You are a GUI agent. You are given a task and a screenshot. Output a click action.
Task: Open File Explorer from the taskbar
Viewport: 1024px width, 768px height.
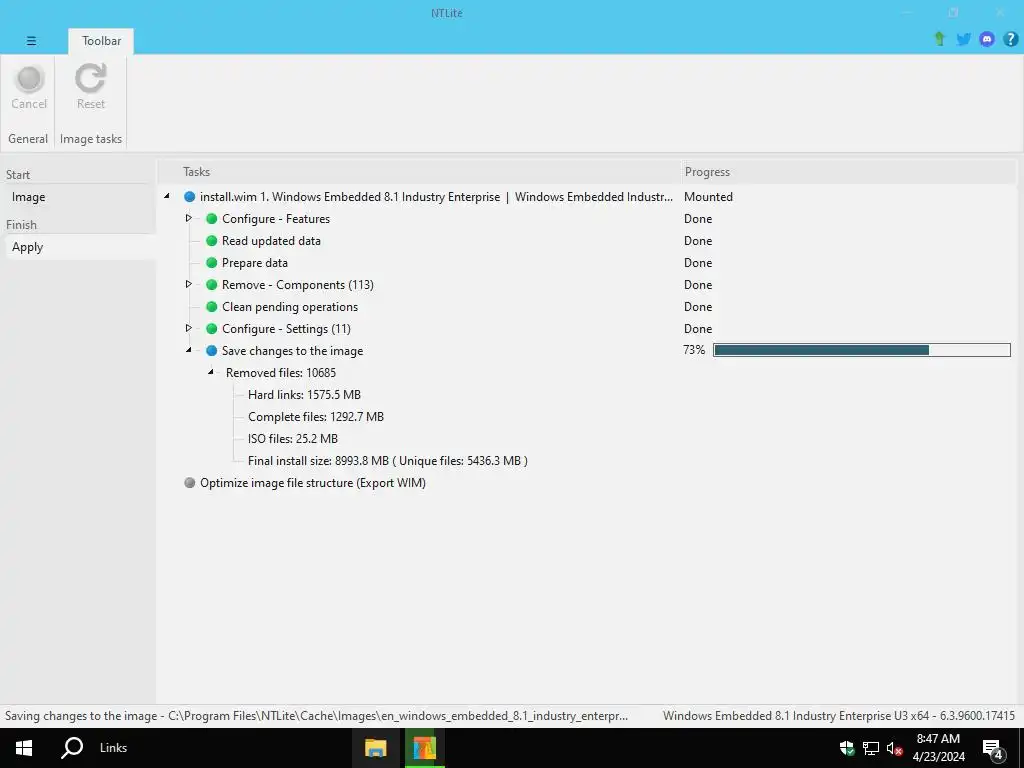point(376,748)
